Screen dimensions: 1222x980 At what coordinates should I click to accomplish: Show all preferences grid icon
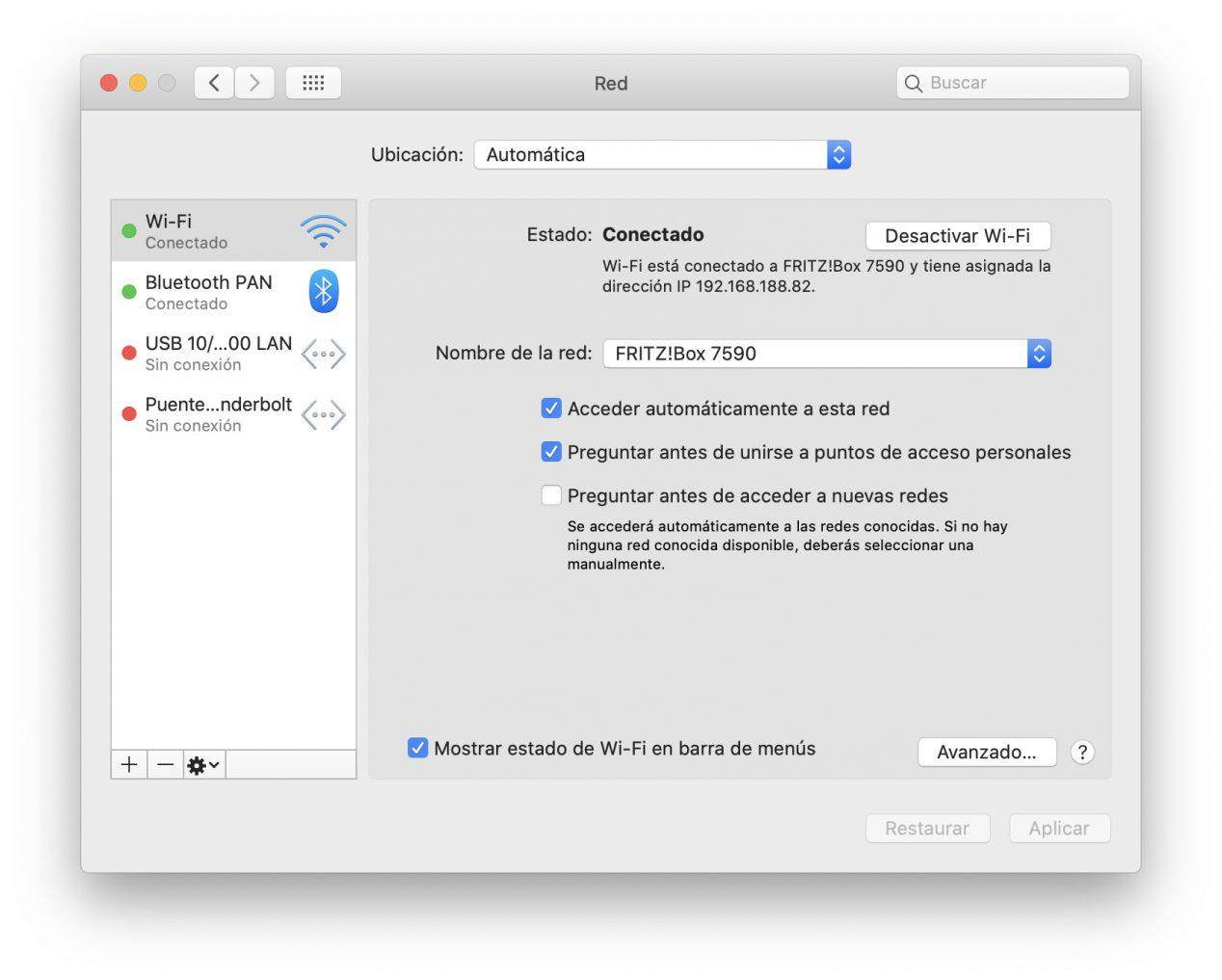[313, 83]
